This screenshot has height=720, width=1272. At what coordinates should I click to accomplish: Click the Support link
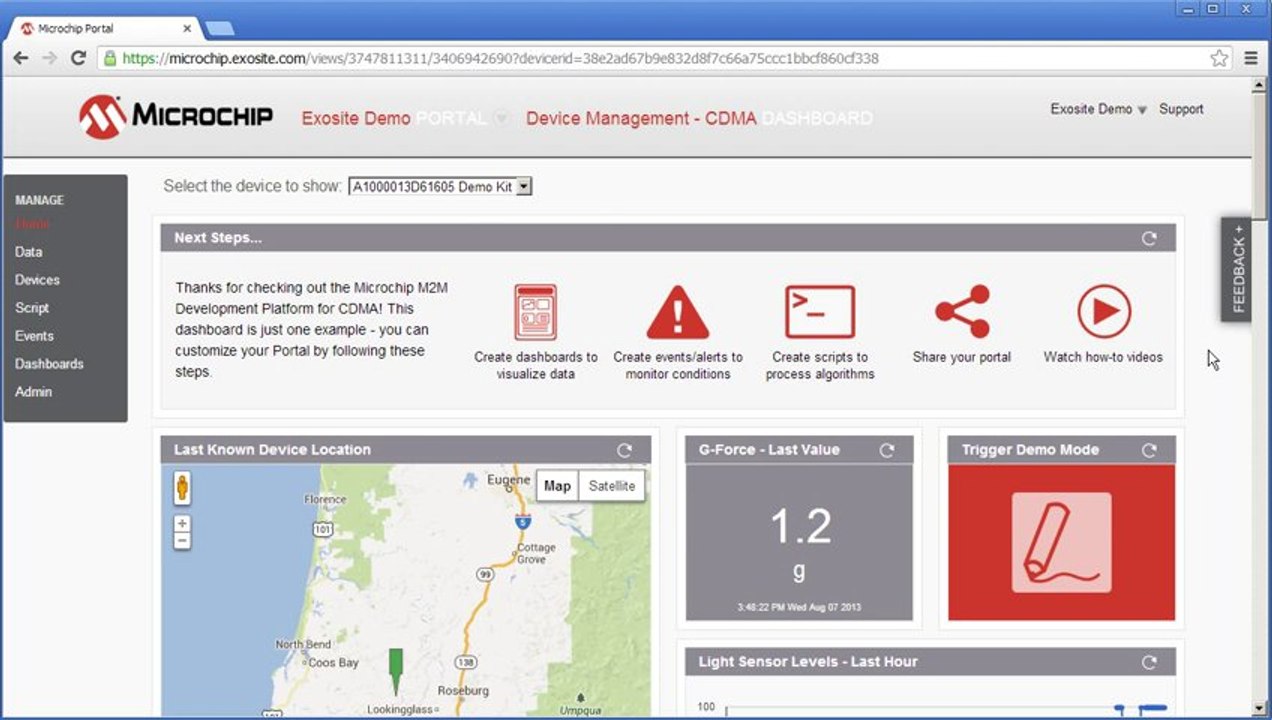coord(1181,109)
